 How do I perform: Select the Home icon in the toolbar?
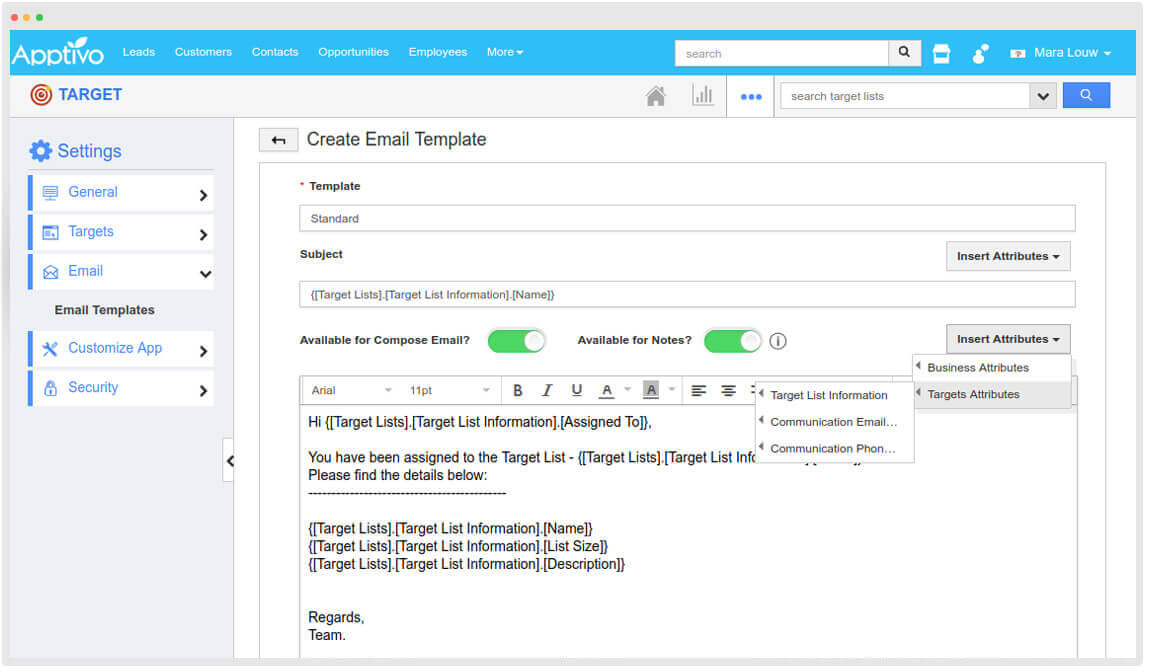pos(655,94)
